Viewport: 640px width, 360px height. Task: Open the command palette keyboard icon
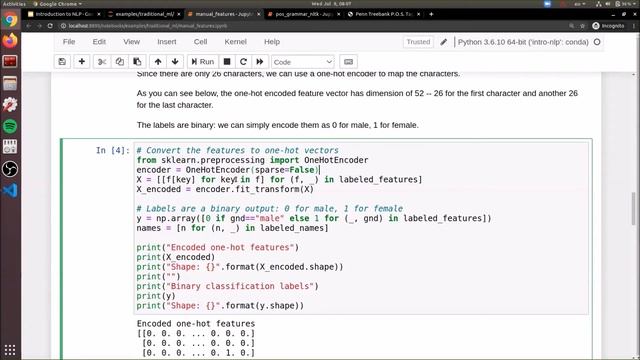click(x=348, y=62)
